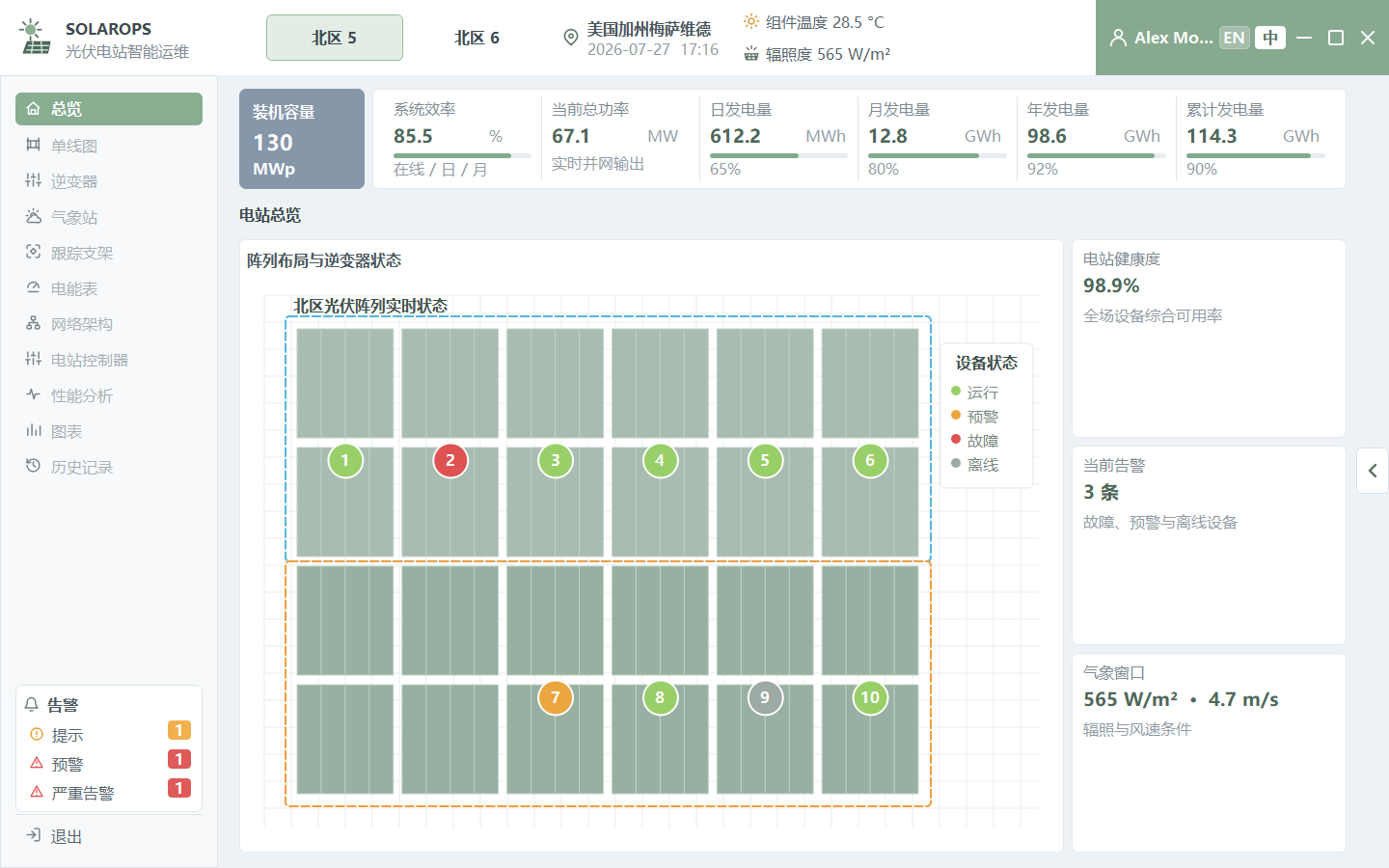The width and height of the screenshot is (1389, 868).
Task: Select faulted inverter marker 2
Action: pos(450,460)
